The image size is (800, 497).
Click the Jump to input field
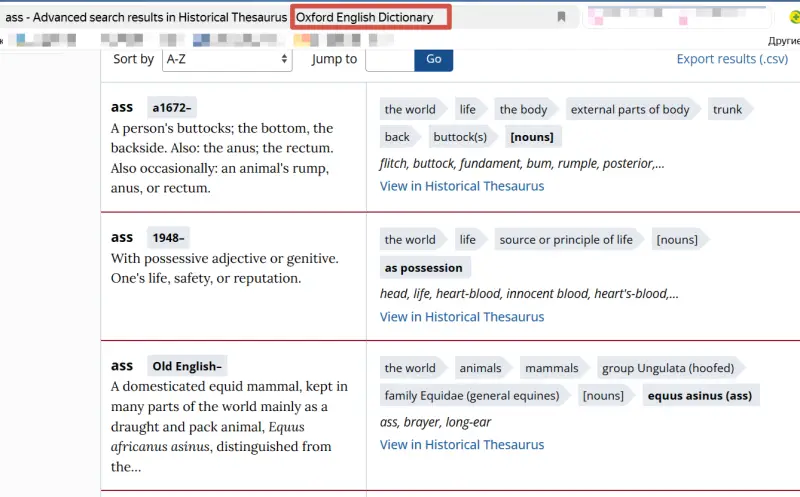(x=390, y=59)
